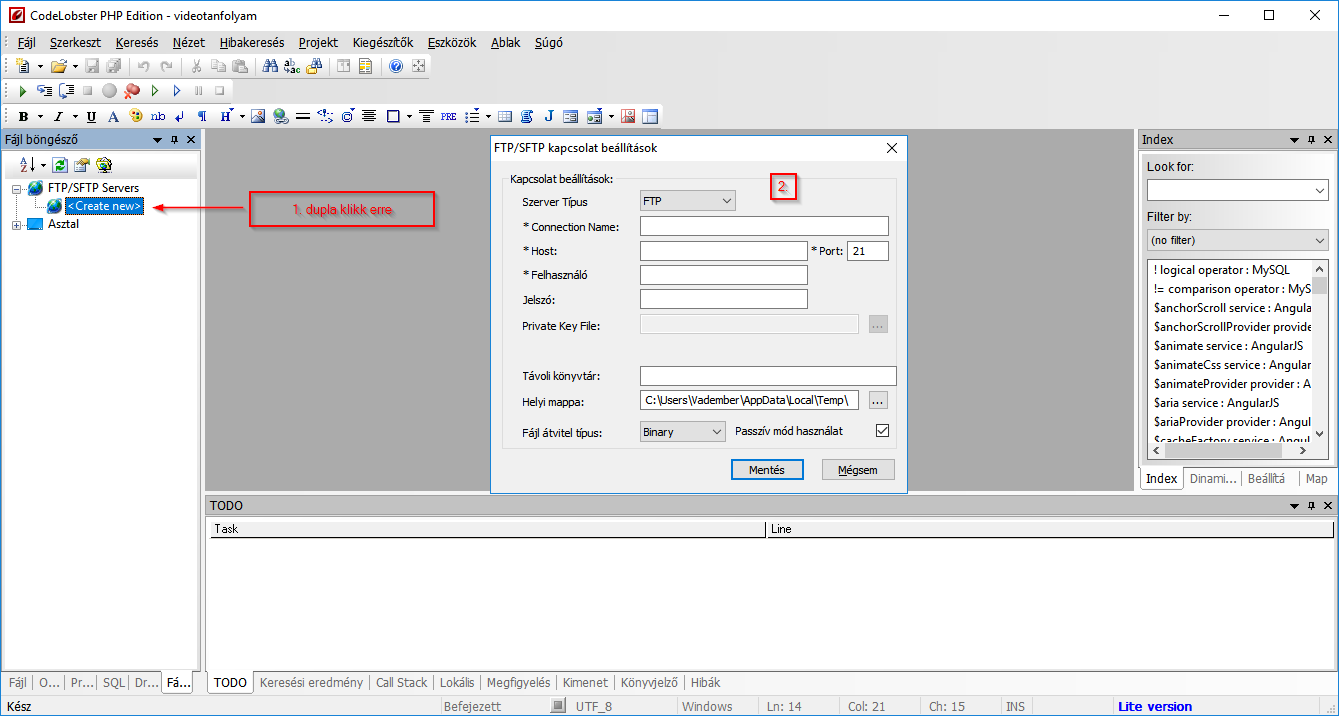
Task: Expand the Asztal tree node
Action: (17, 225)
